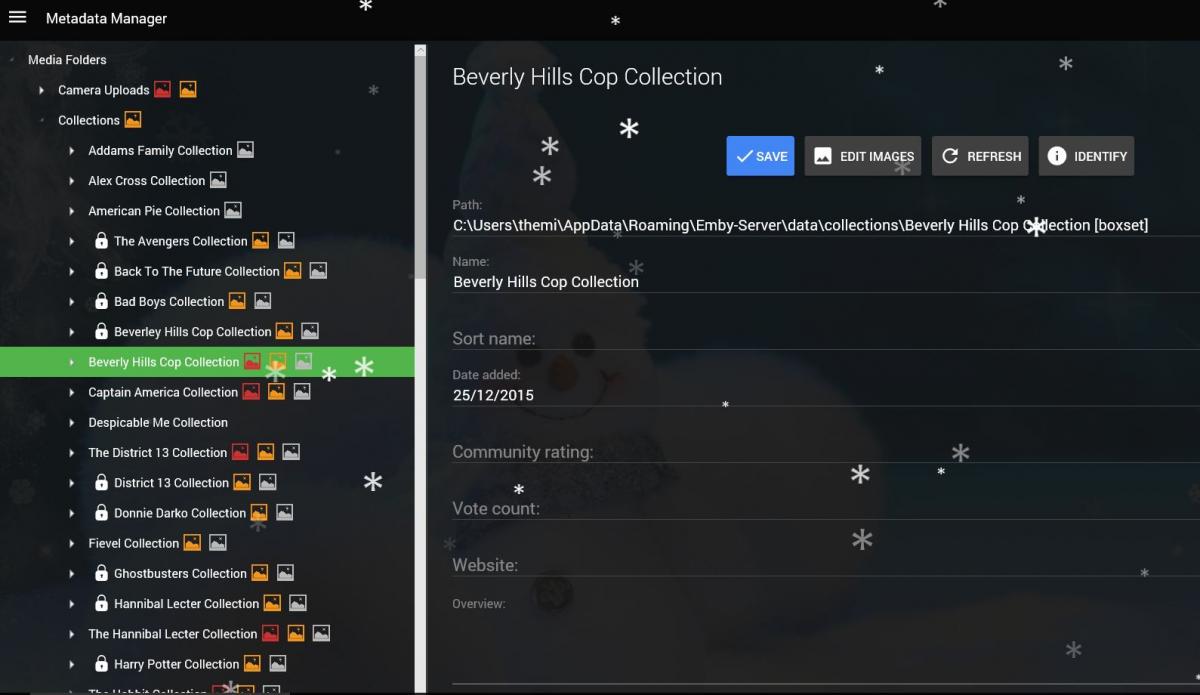The width and height of the screenshot is (1200, 695).
Task: Identify the Beverly Hills Cop Collection
Action: tap(1086, 156)
